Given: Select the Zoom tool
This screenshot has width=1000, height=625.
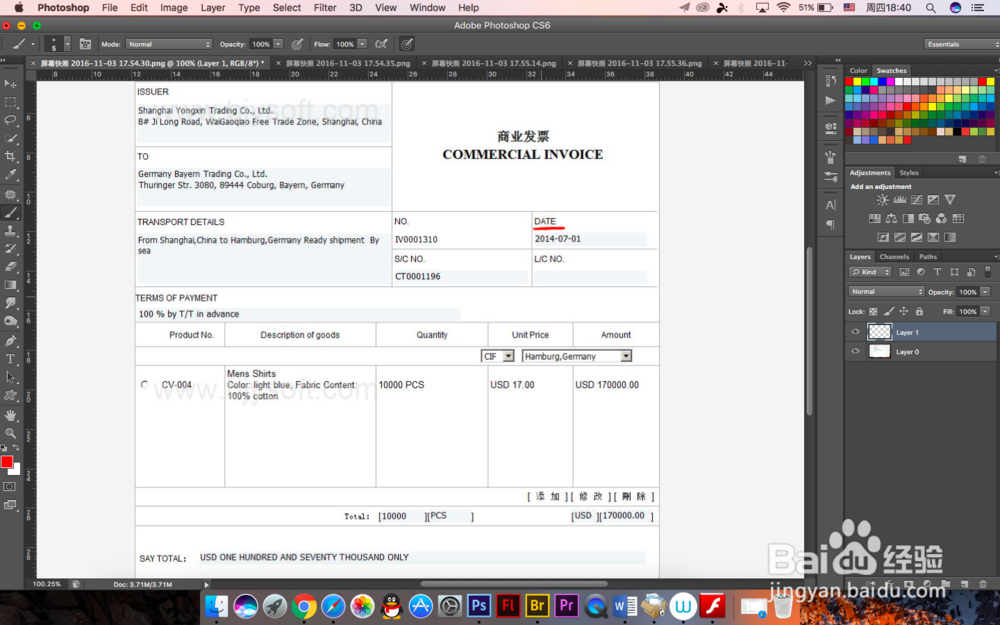Looking at the screenshot, I should [x=10, y=433].
